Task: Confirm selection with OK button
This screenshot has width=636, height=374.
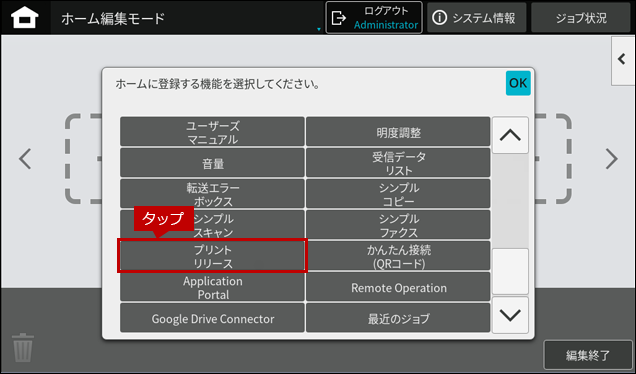Action: tap(518, 83)
